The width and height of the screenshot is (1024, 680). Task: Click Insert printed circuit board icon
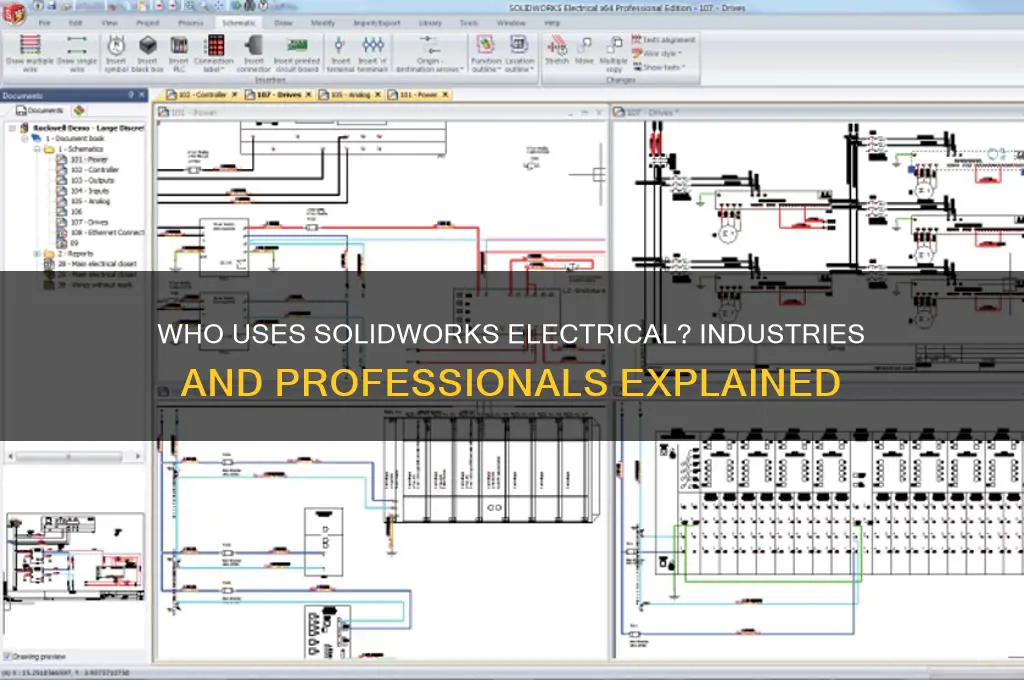pyautogui.click(x=297, y=53)
